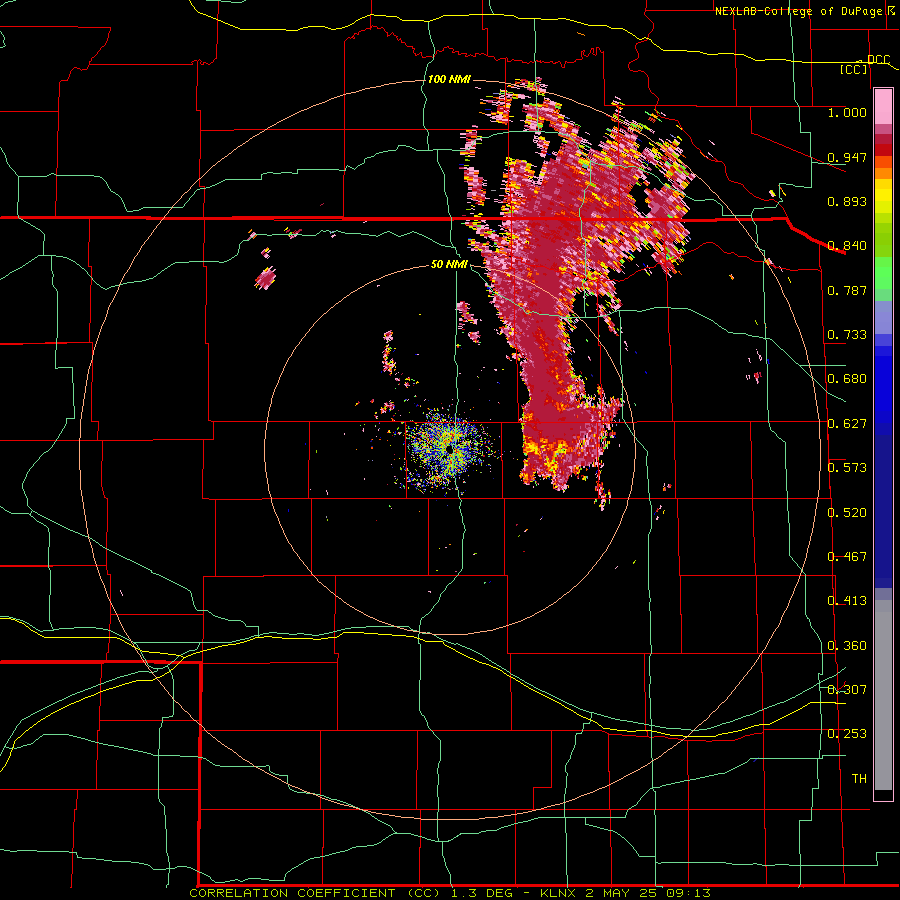Click the yellow segment of the color bar
Image resolution: width=900 pixels, height=900 pixels.
pos(883,197)
